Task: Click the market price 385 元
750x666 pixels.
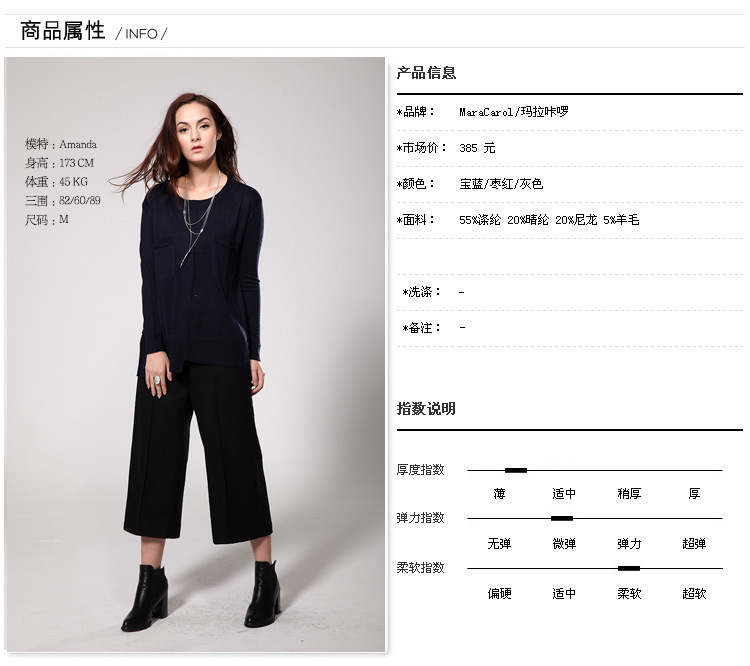Action: pyautogui.click(x=477, y=148)
